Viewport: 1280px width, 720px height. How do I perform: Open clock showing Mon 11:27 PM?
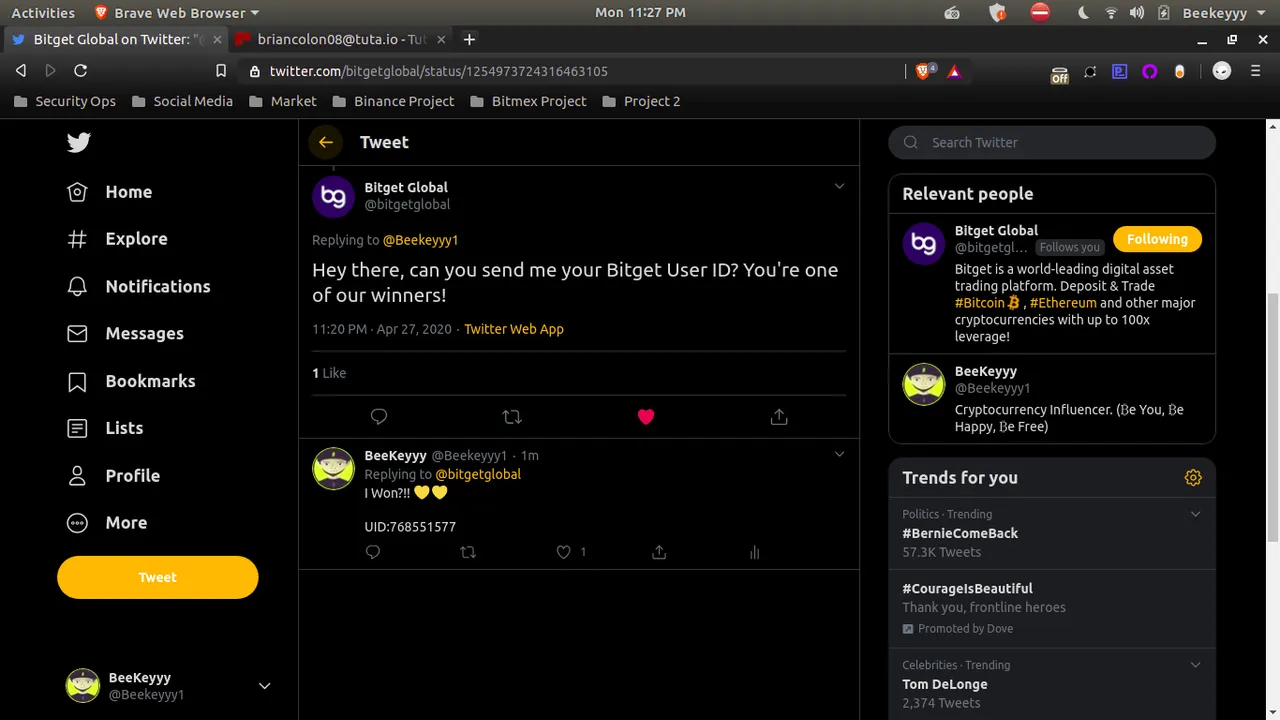[640, 13]
